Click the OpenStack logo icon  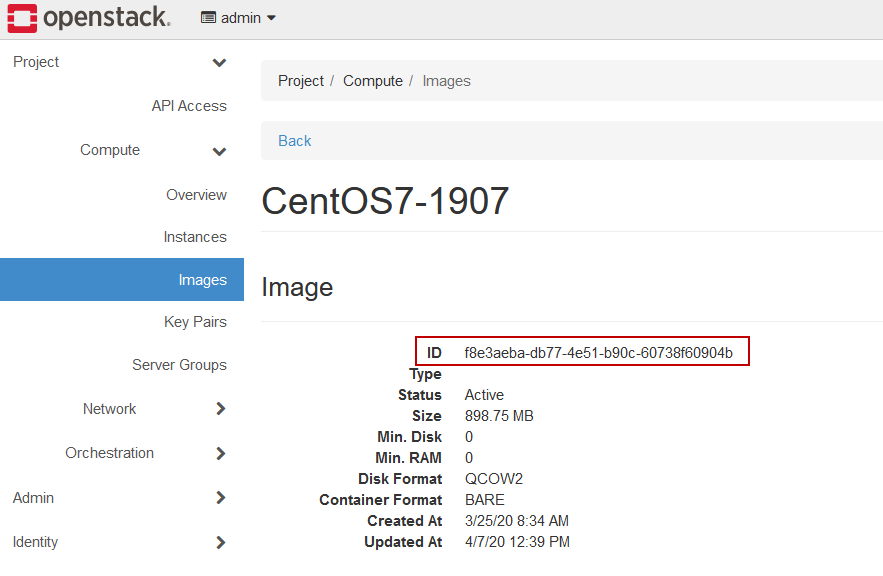click(22, 18)
